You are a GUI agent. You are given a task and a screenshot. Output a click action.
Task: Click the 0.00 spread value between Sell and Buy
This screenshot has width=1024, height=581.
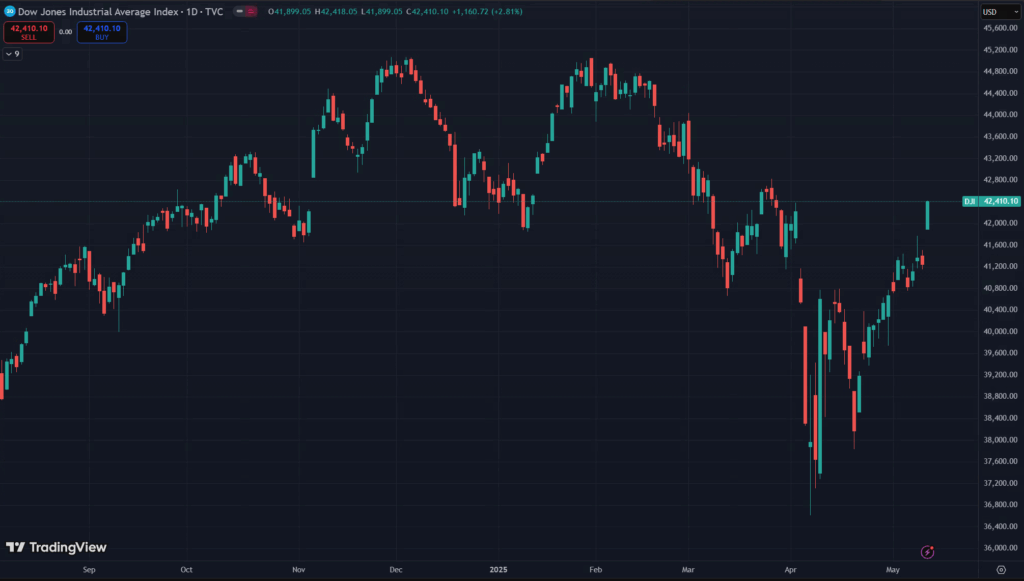(x=65, y=32)
